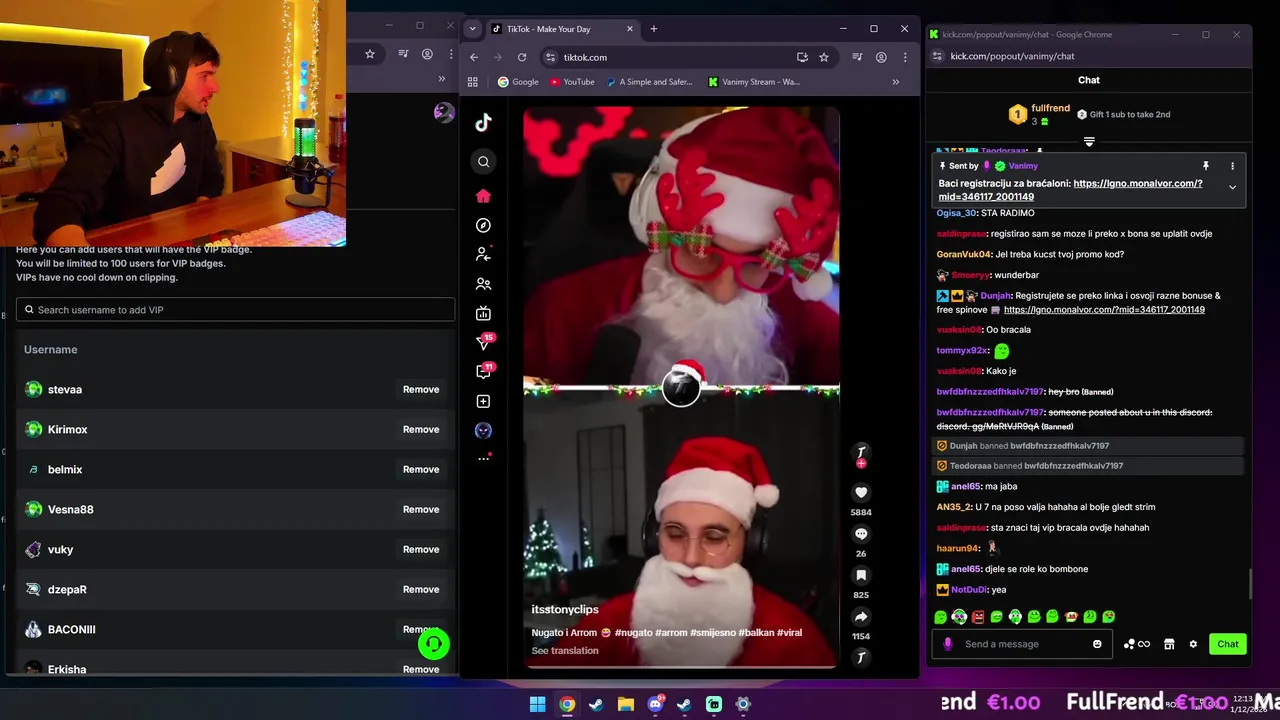Click See translation under TikTok caption
This screenshot has height=720, width=1280.
565,650
